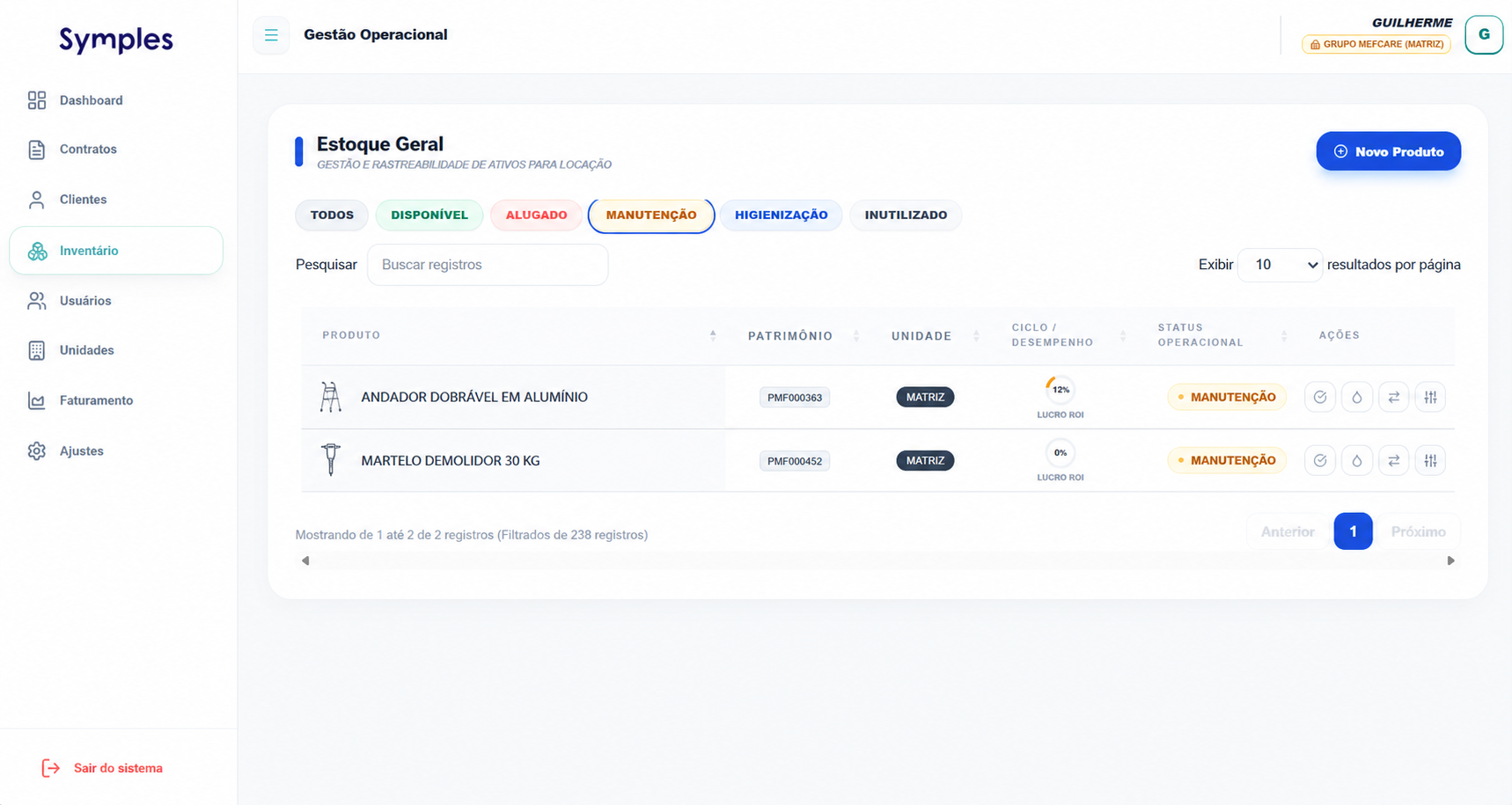Click droplet hygiene action for Andador Dobrável
This screenshot has width=1512, height=805.
pyautogui.click(x=1357, y=398)
